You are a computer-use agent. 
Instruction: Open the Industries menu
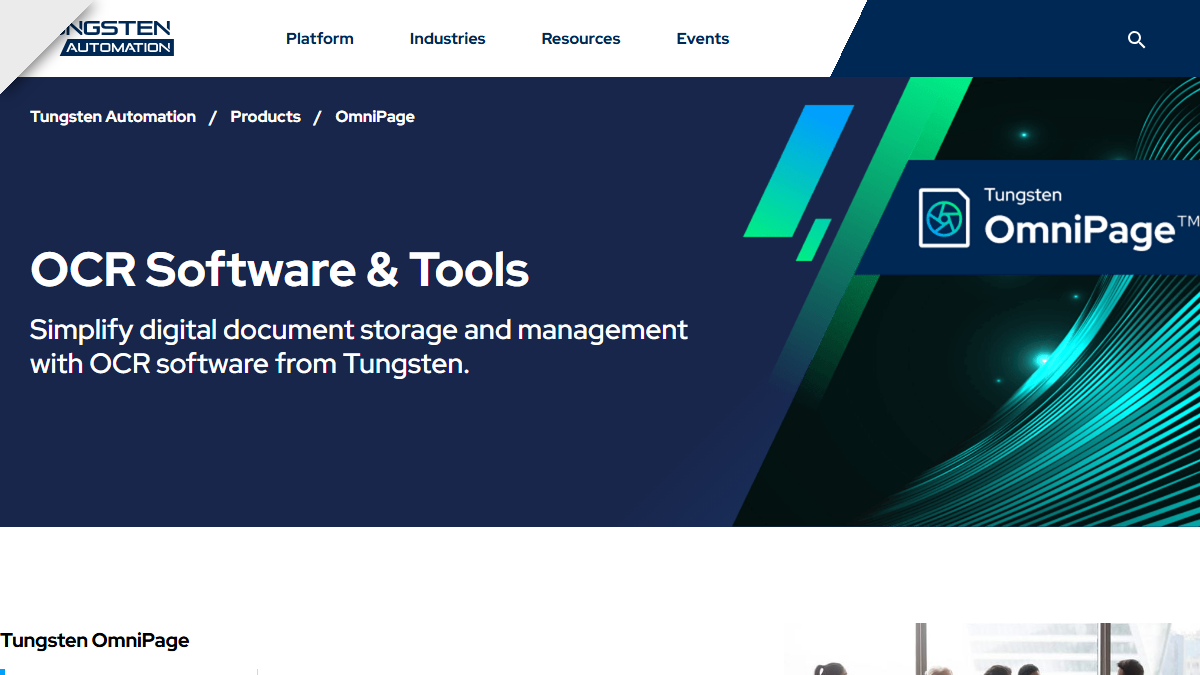(447, 39)
